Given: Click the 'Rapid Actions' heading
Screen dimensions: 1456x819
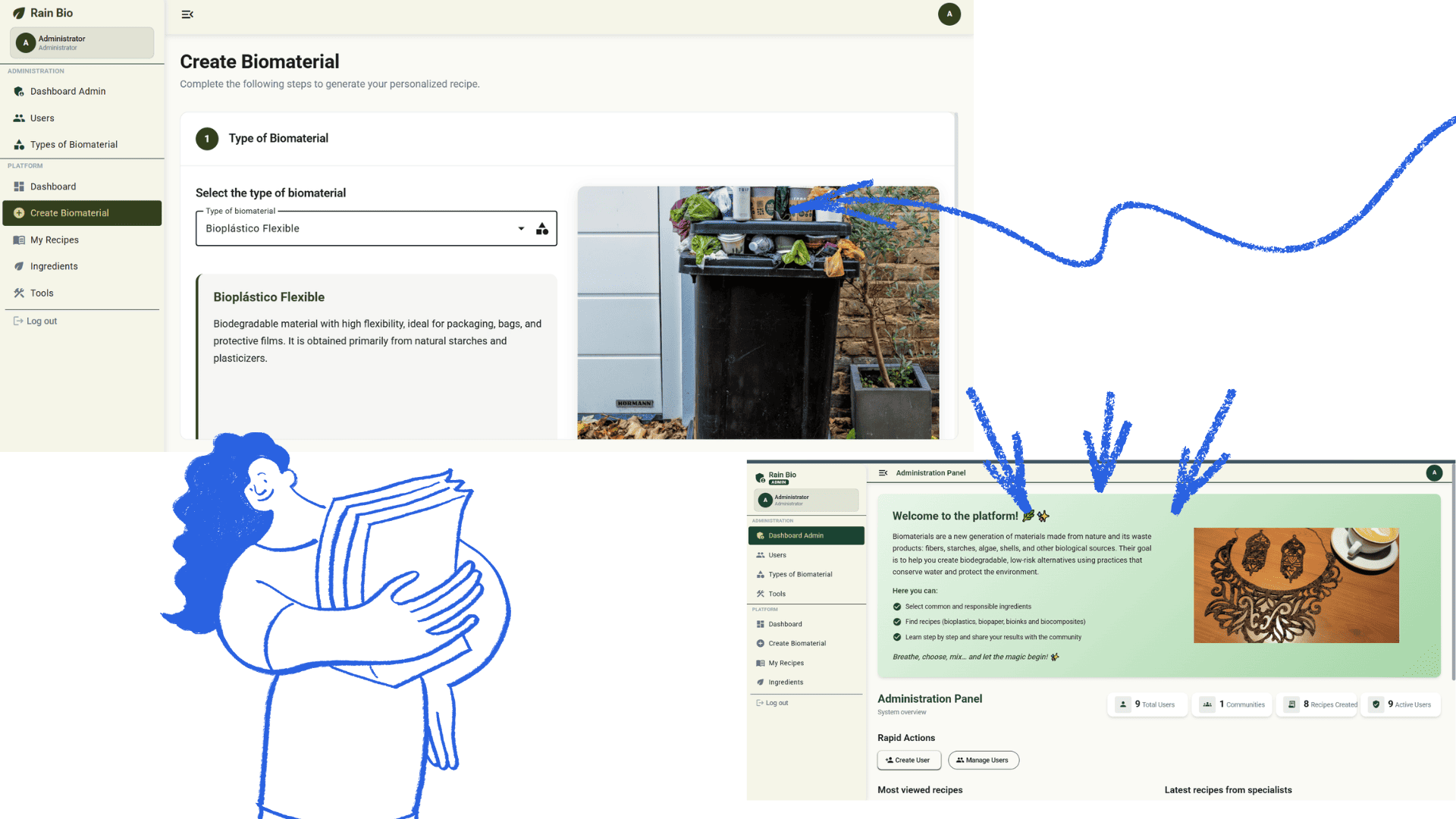Looking at the screenshot, I should tap(906, 738).
